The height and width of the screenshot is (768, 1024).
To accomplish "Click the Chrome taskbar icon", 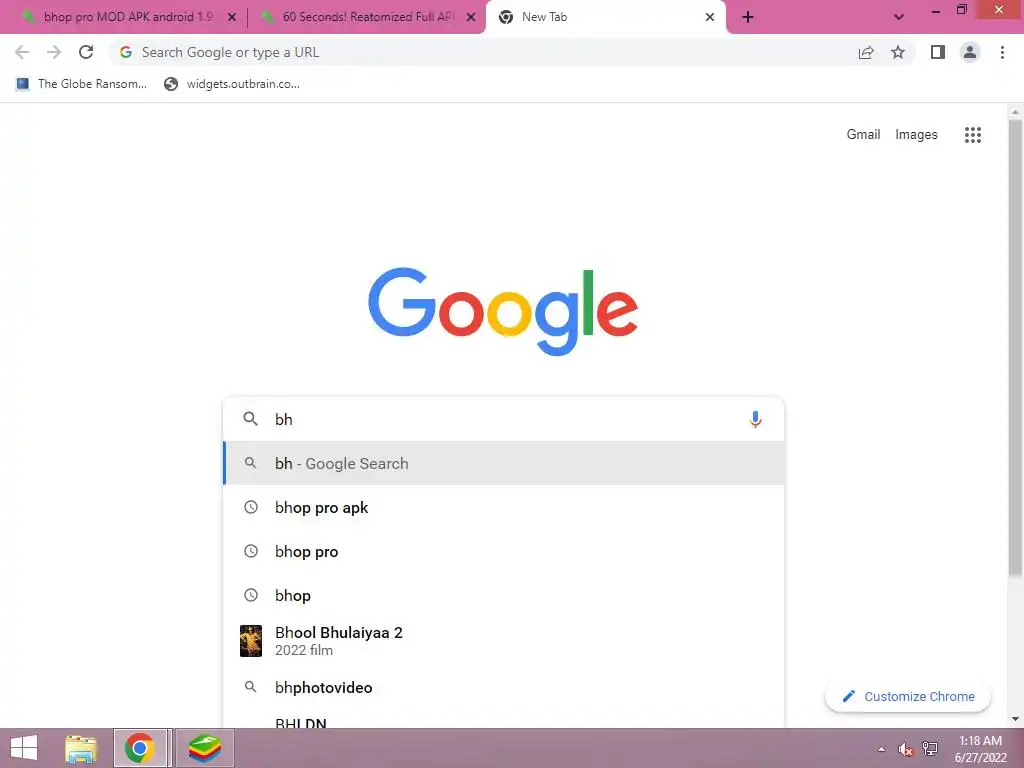I will pyautogui.click(x=140, y=748).
